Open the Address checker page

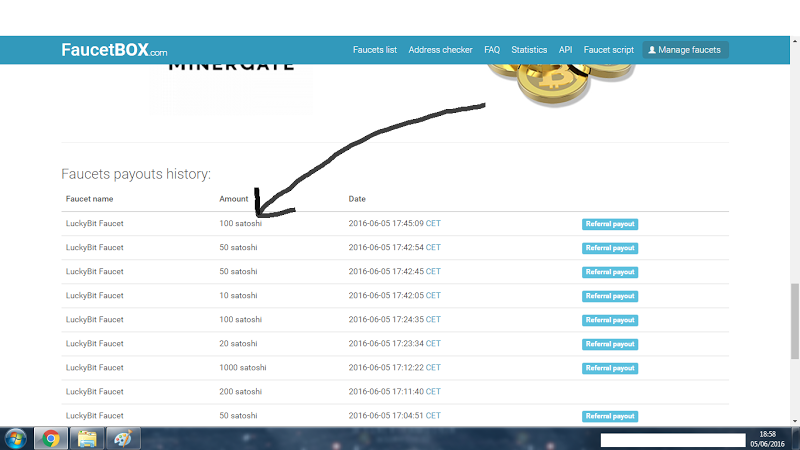click(x=440, y=50)
